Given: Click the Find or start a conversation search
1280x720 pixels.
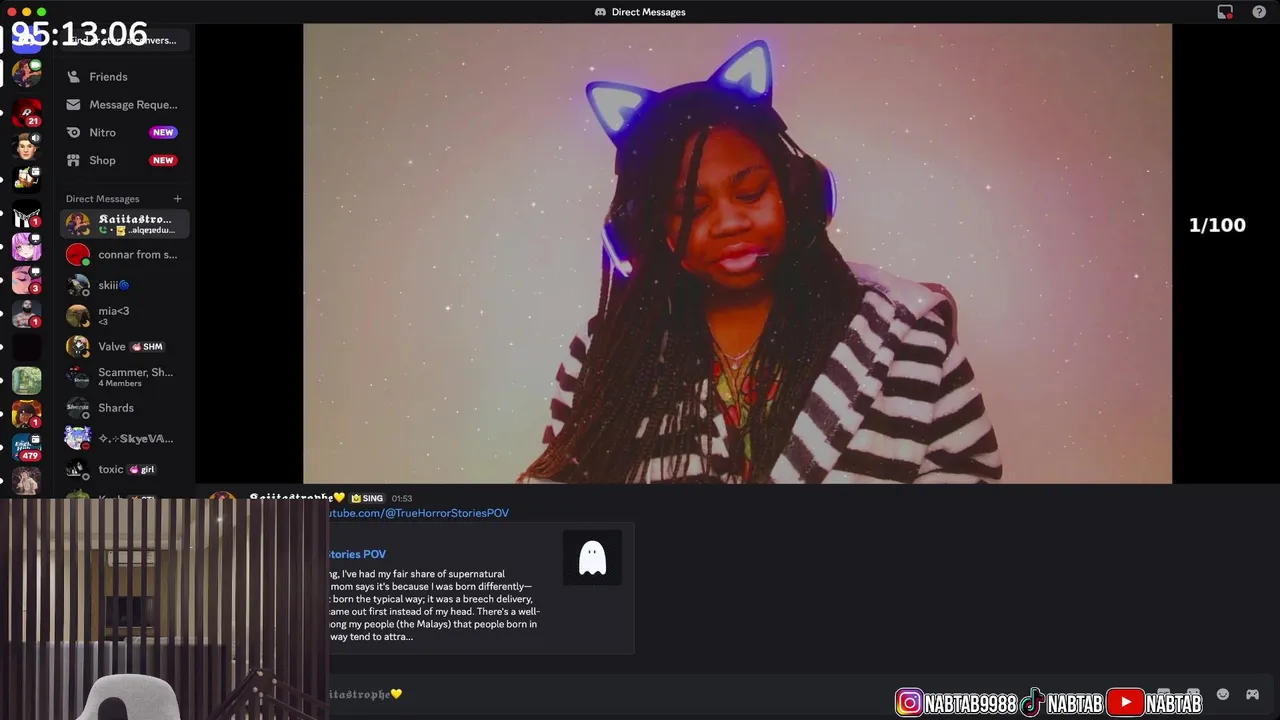Looking at the screenshot, I should tap(125, 41).
